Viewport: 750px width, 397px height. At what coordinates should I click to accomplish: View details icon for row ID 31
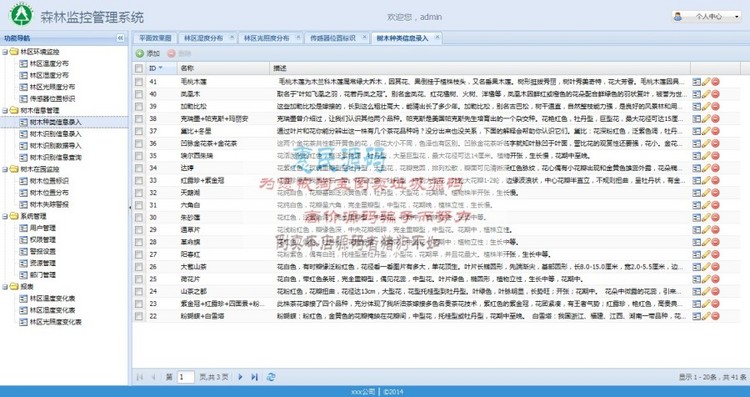(696, 205)
